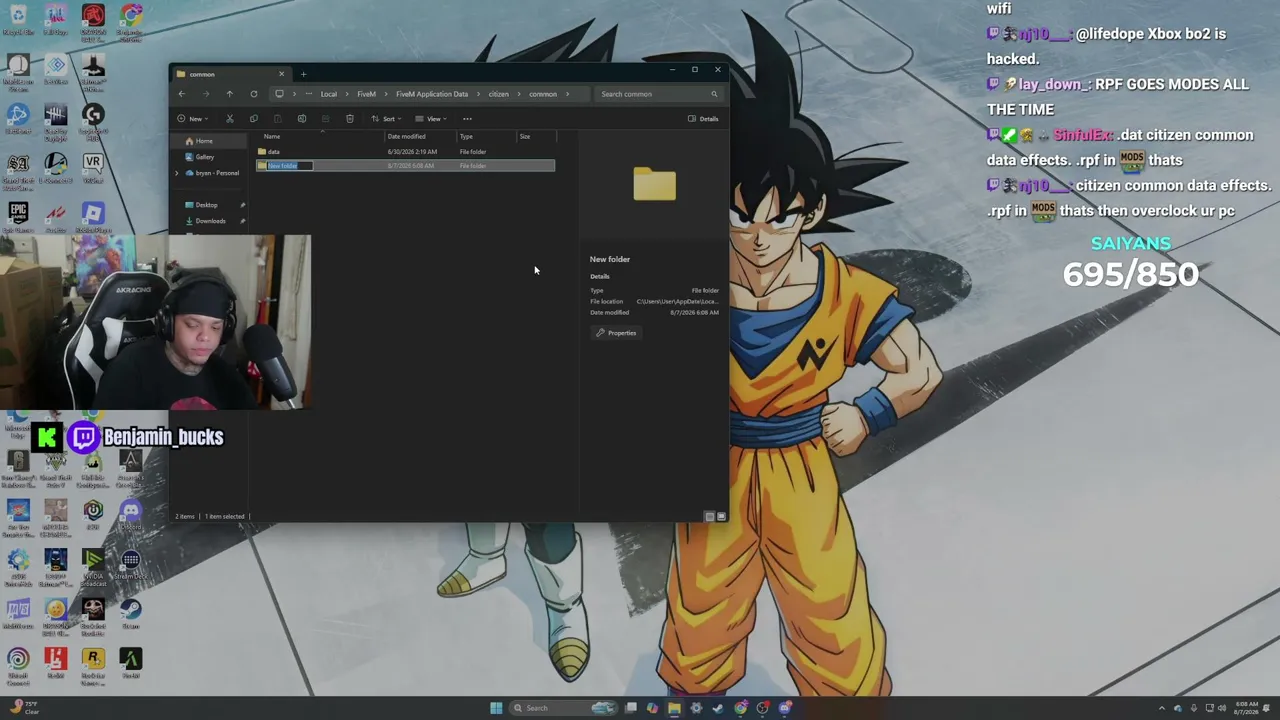The image size is (1280, 720).
Task: Open the Sort options dropdown
Action: pos(386,119)
